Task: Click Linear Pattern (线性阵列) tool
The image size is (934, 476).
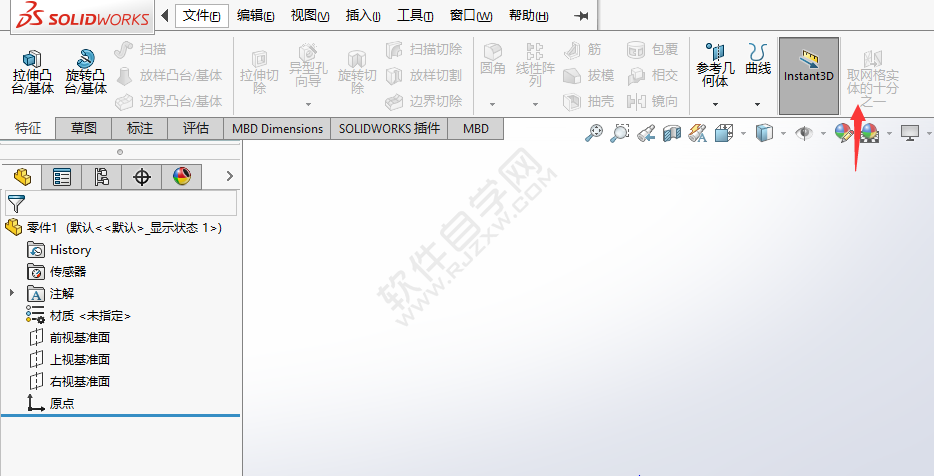Action: tap(535, 64)
